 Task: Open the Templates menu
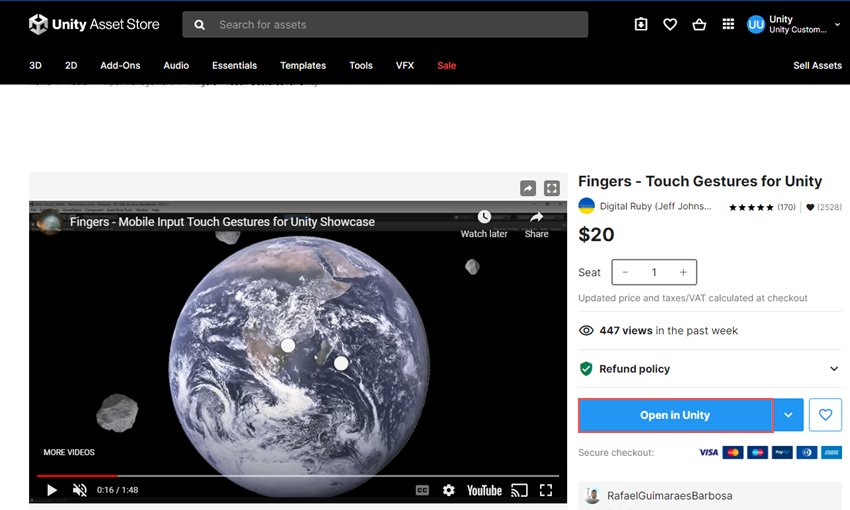[x=303, y=66]
